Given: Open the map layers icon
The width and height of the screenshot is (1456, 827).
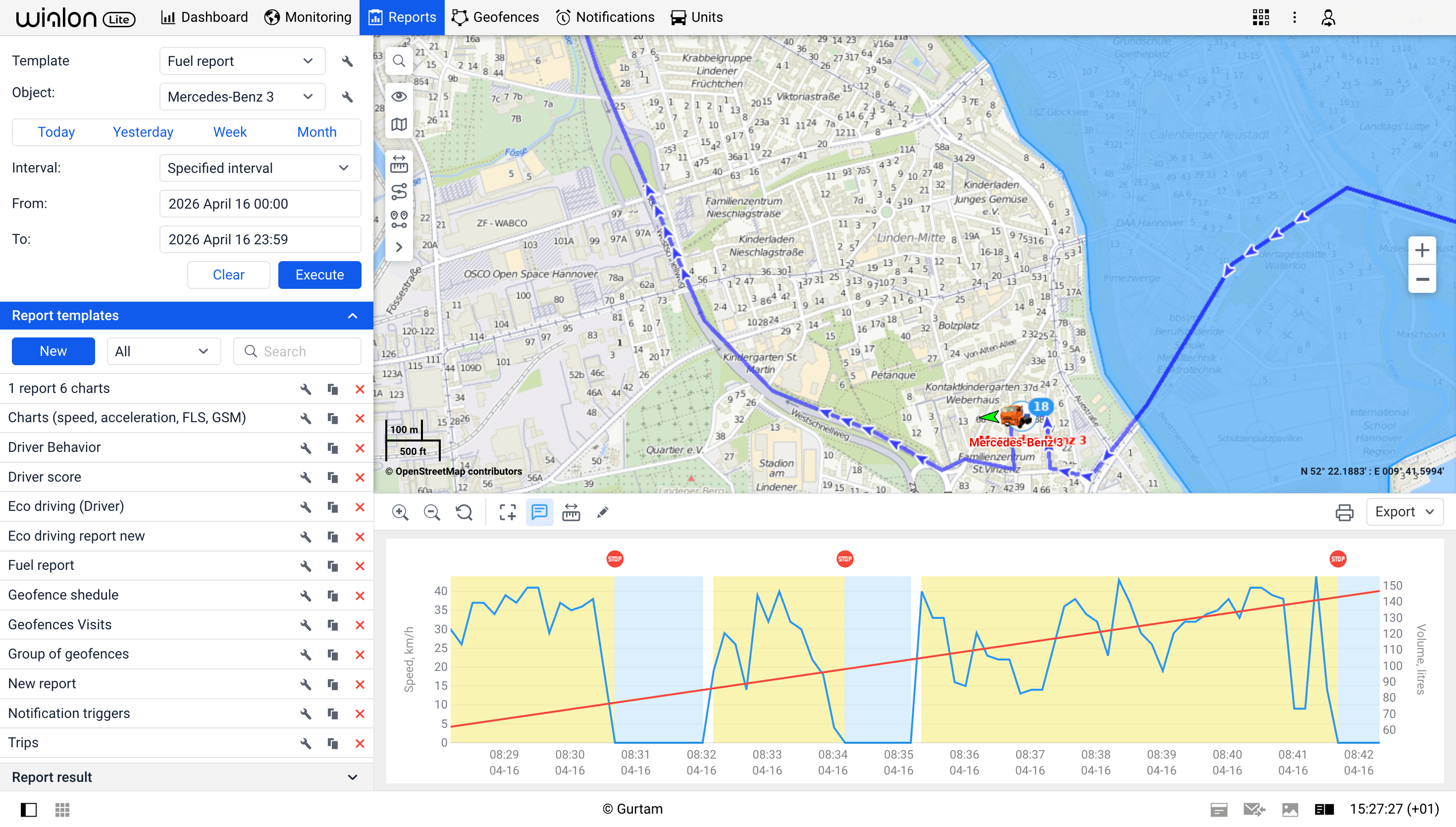Looking at the screenshot, I should tap(399, 124).
